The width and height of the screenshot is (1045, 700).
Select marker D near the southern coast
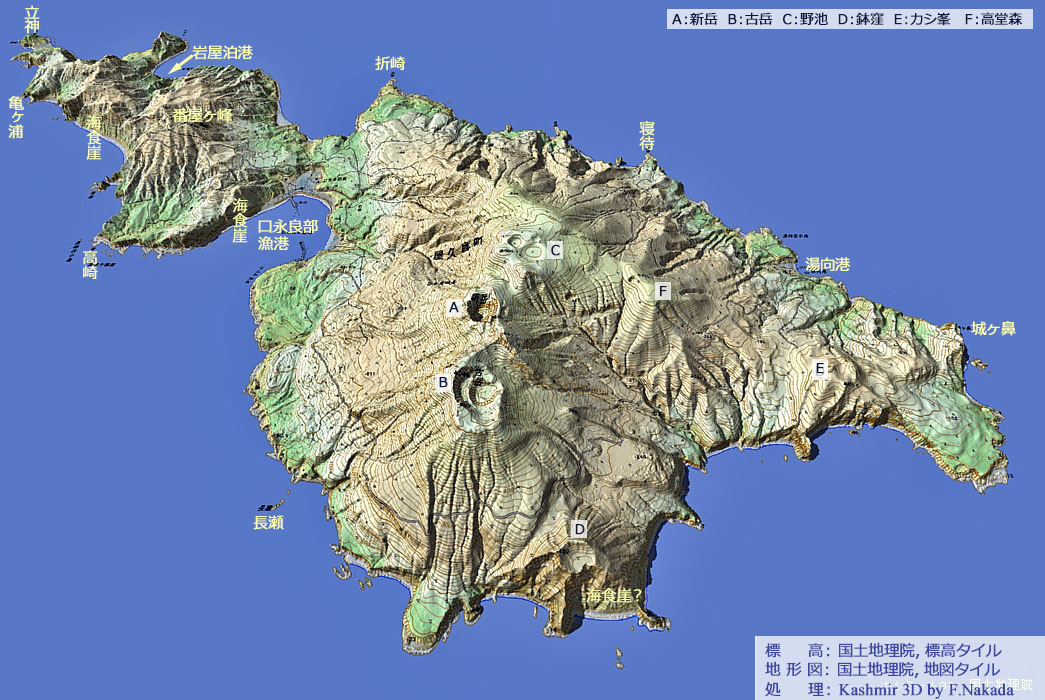click(579, 528)
